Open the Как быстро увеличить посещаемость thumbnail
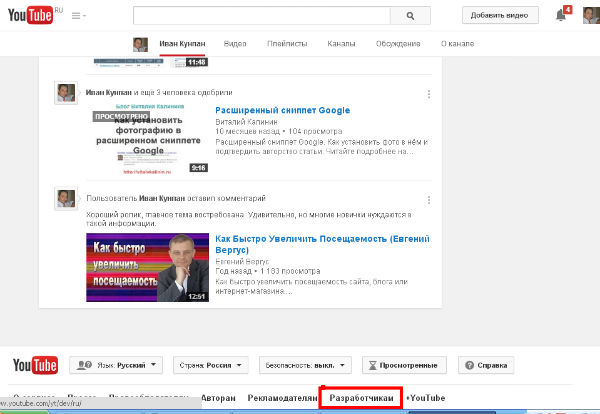 tap(147, 267)
